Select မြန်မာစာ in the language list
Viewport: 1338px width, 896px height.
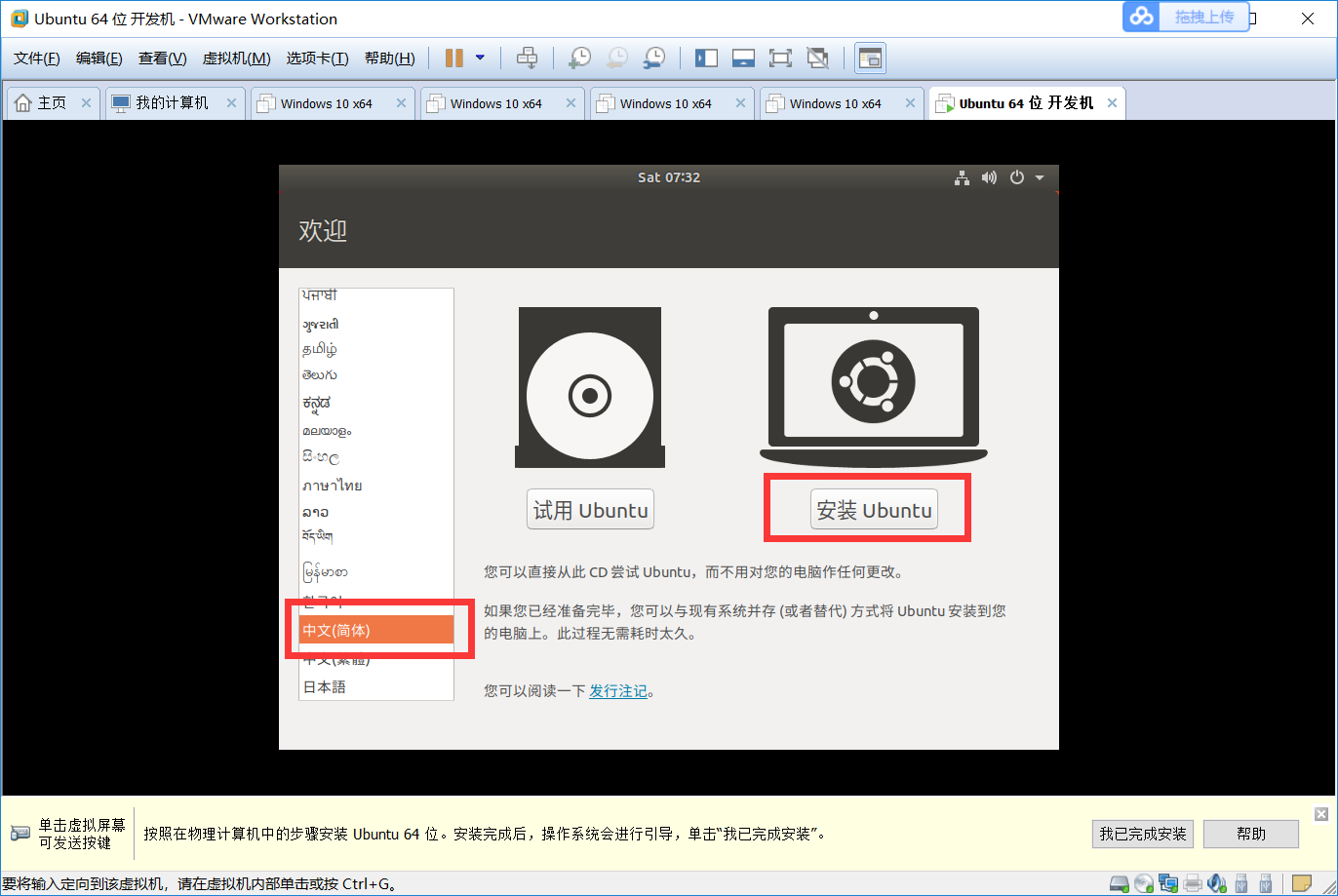(376, 571)
